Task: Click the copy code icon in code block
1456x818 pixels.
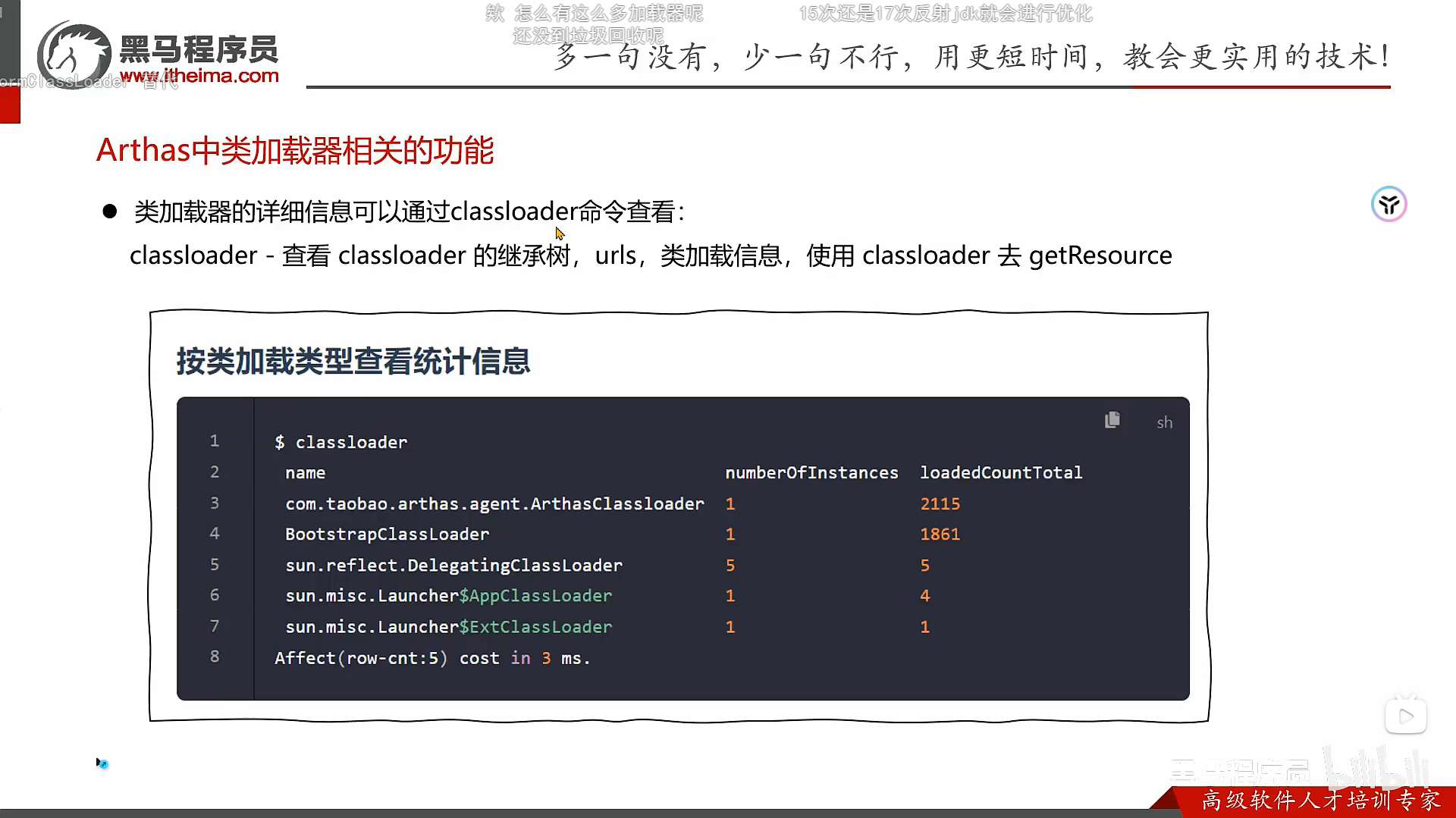Action: pyautogui.click(x=1112, y=420)
